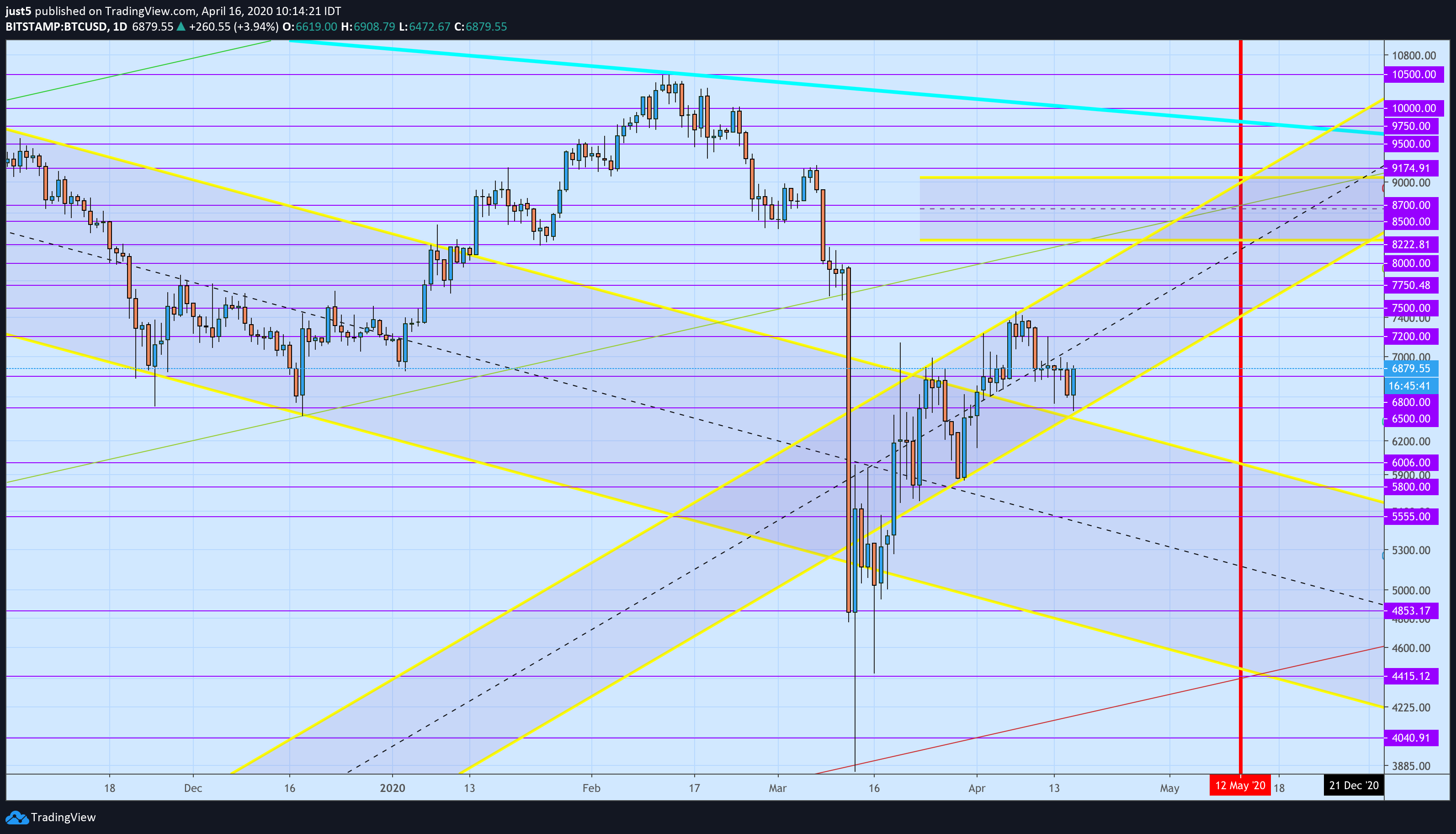Select the 4853.17 price level label
This screenshot has width=1456, height=834.
[x=1411, y=610]
